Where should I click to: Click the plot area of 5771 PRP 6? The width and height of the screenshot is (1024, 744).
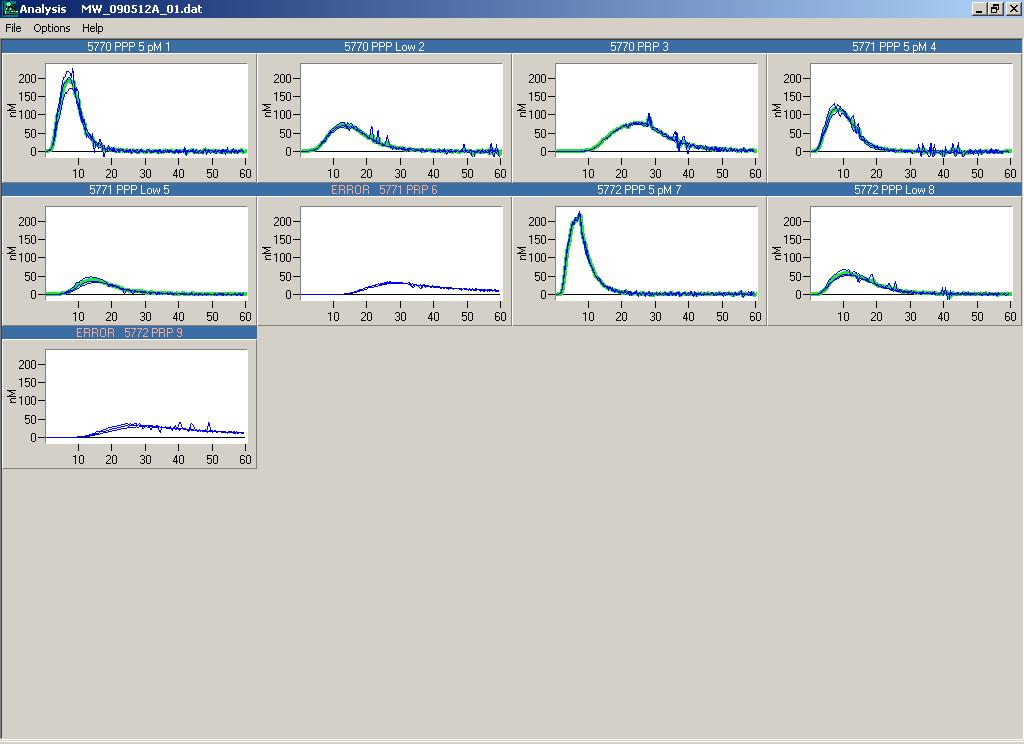(401, 253)
